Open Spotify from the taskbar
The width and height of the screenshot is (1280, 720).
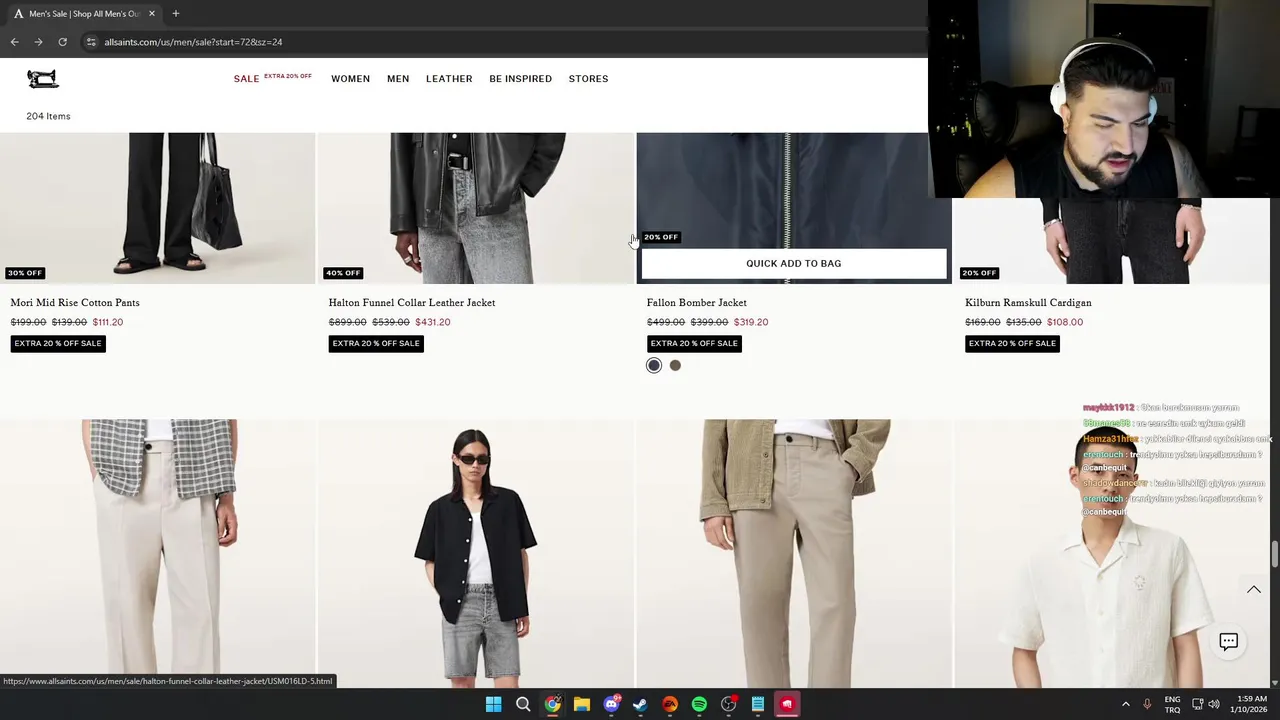click(x=699, y=704)
